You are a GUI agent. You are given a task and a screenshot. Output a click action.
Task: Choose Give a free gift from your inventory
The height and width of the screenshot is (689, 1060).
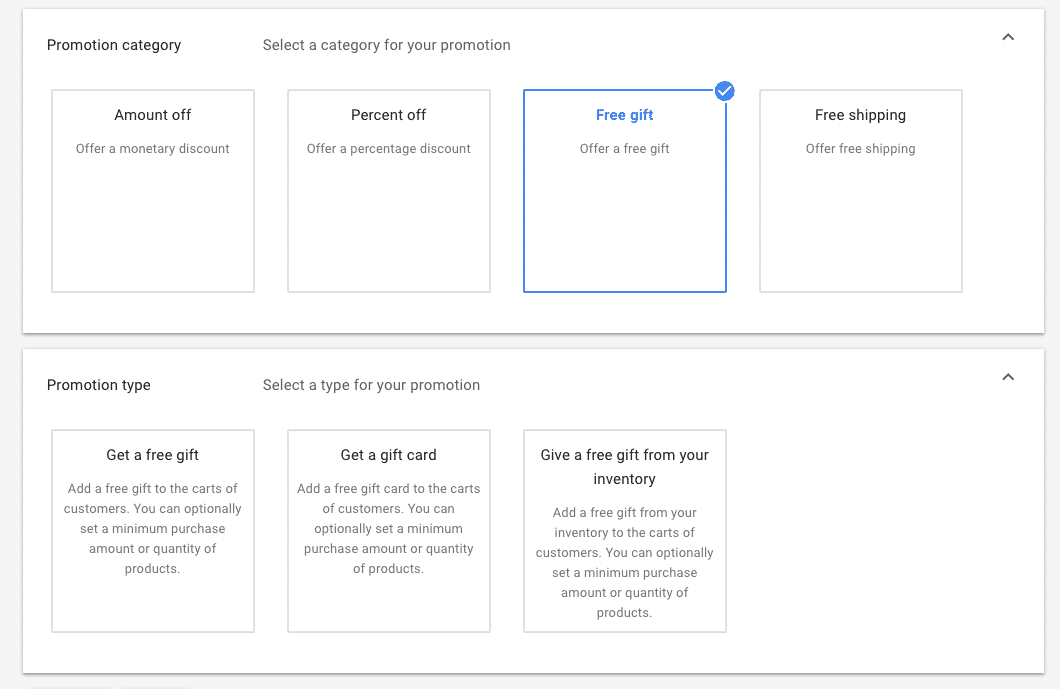click(x=624, y=531)
